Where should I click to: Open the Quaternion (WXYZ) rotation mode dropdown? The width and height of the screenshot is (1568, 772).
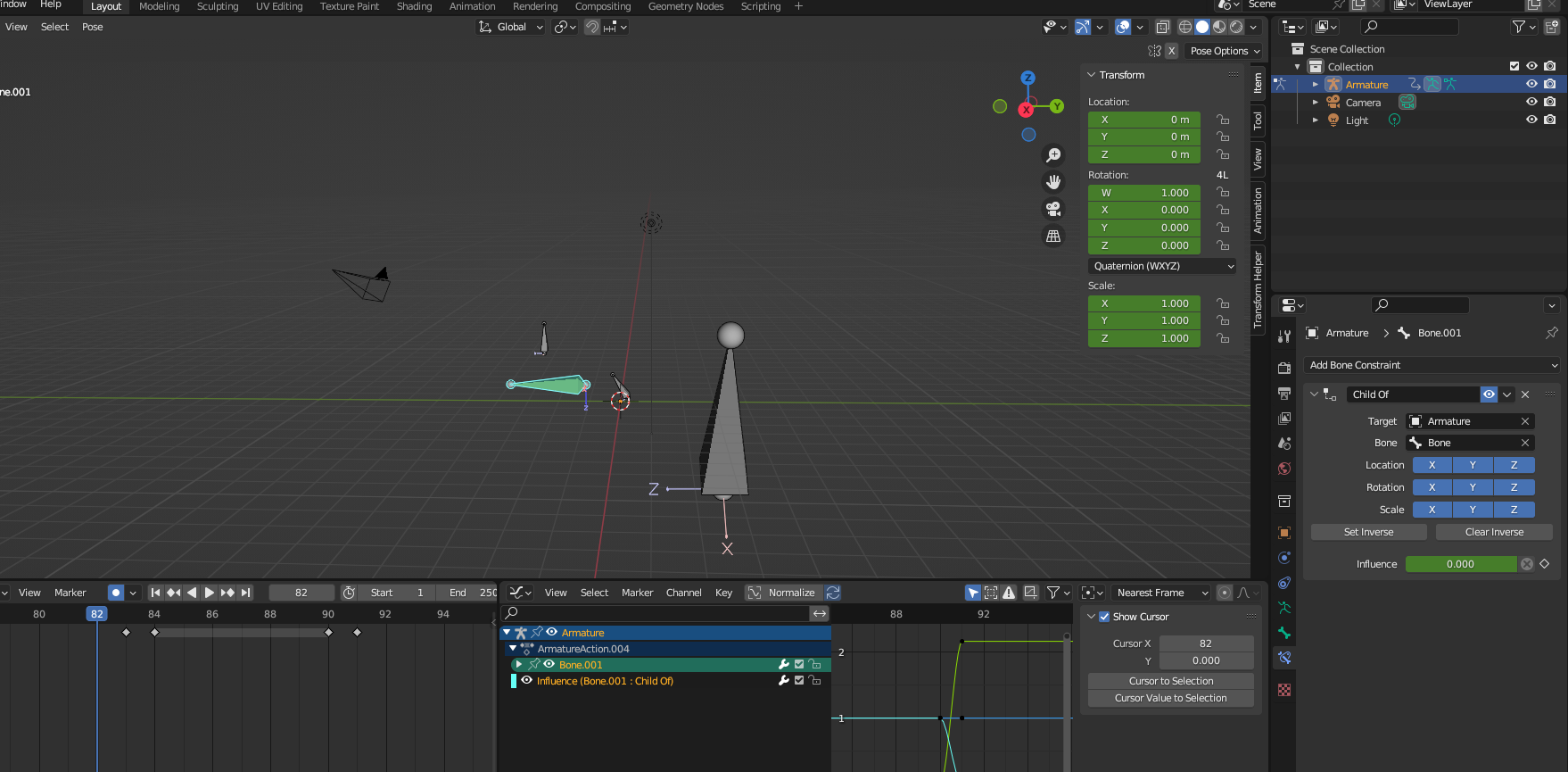[1163, 266]
